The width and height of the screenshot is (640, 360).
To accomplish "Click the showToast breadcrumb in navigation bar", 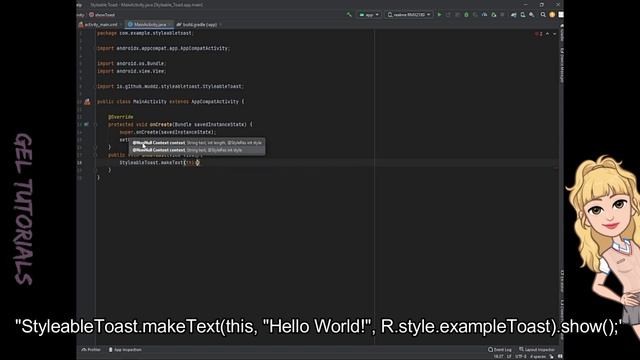I will 102,15.
